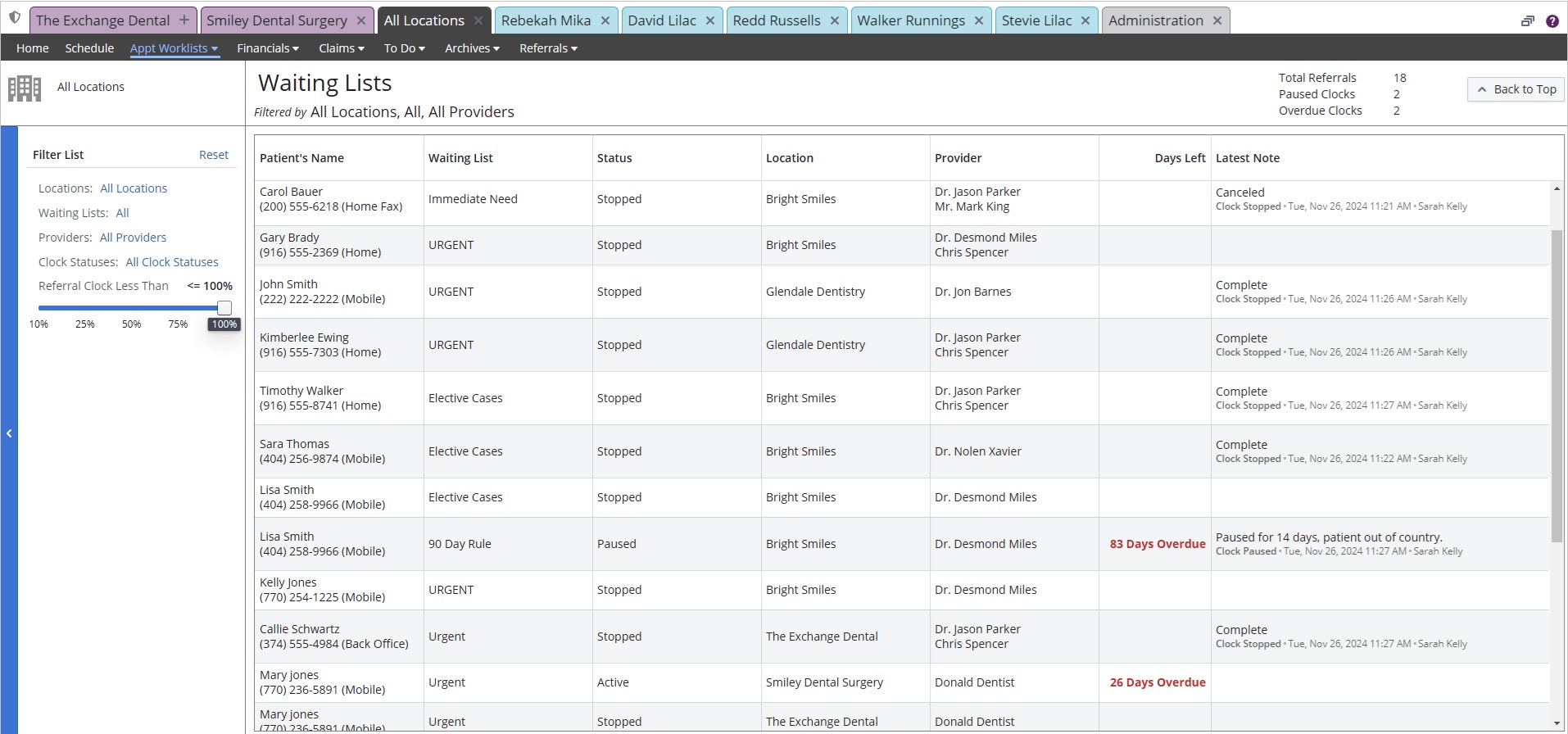Select the John Smith patient row
This screenshot has height=734, width=1568.
[902, 292]
